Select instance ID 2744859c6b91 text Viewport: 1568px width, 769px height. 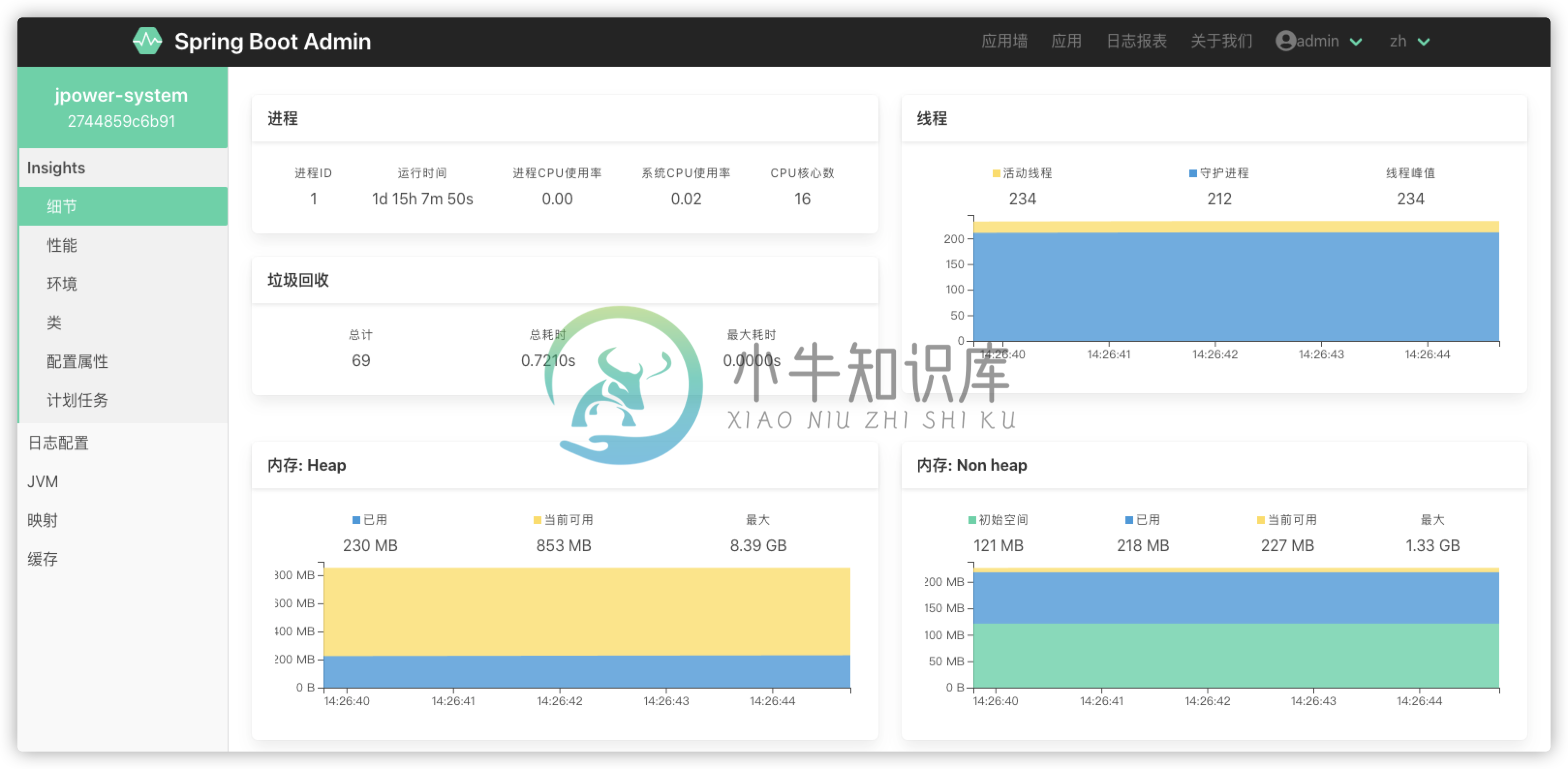click(x=122, y=121)
